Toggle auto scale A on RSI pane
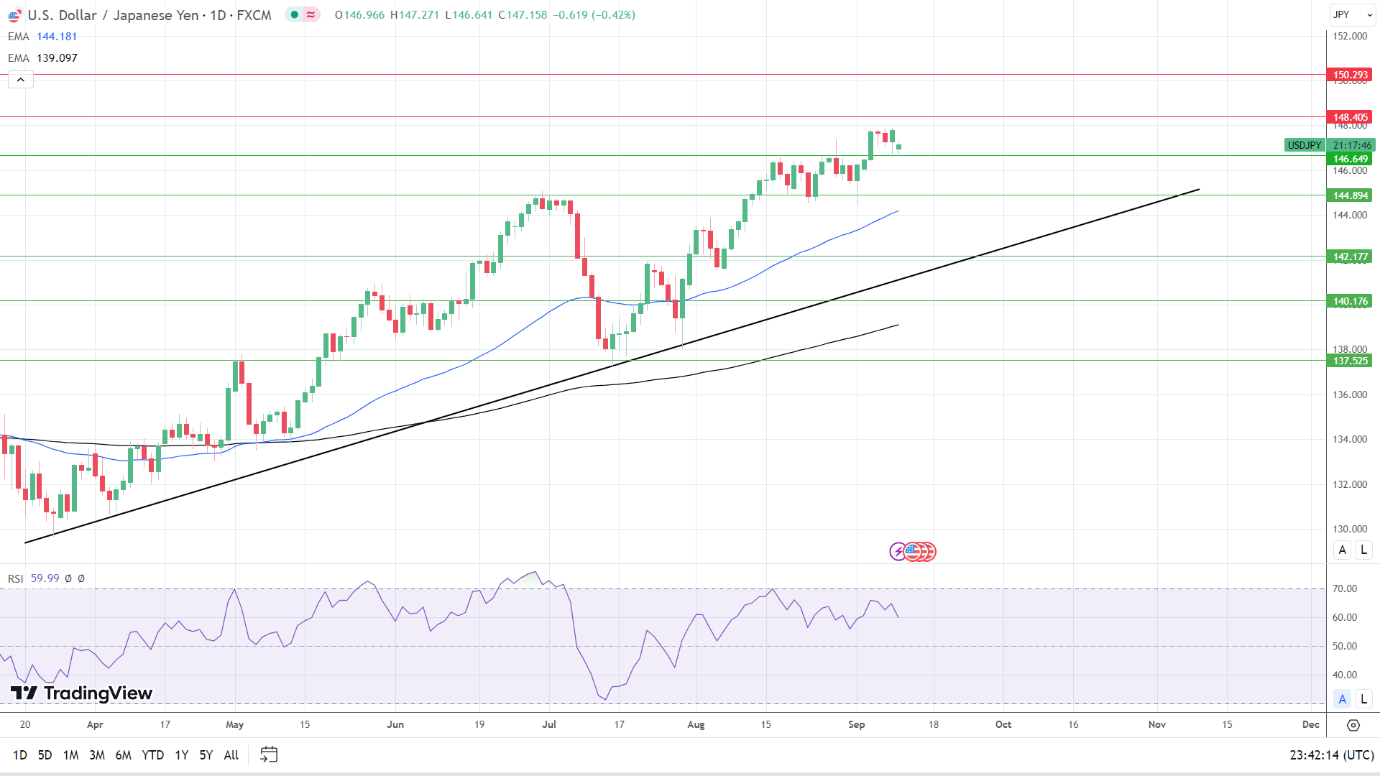The height and width of the screenshot is (776, 1380). (1342, 698)
